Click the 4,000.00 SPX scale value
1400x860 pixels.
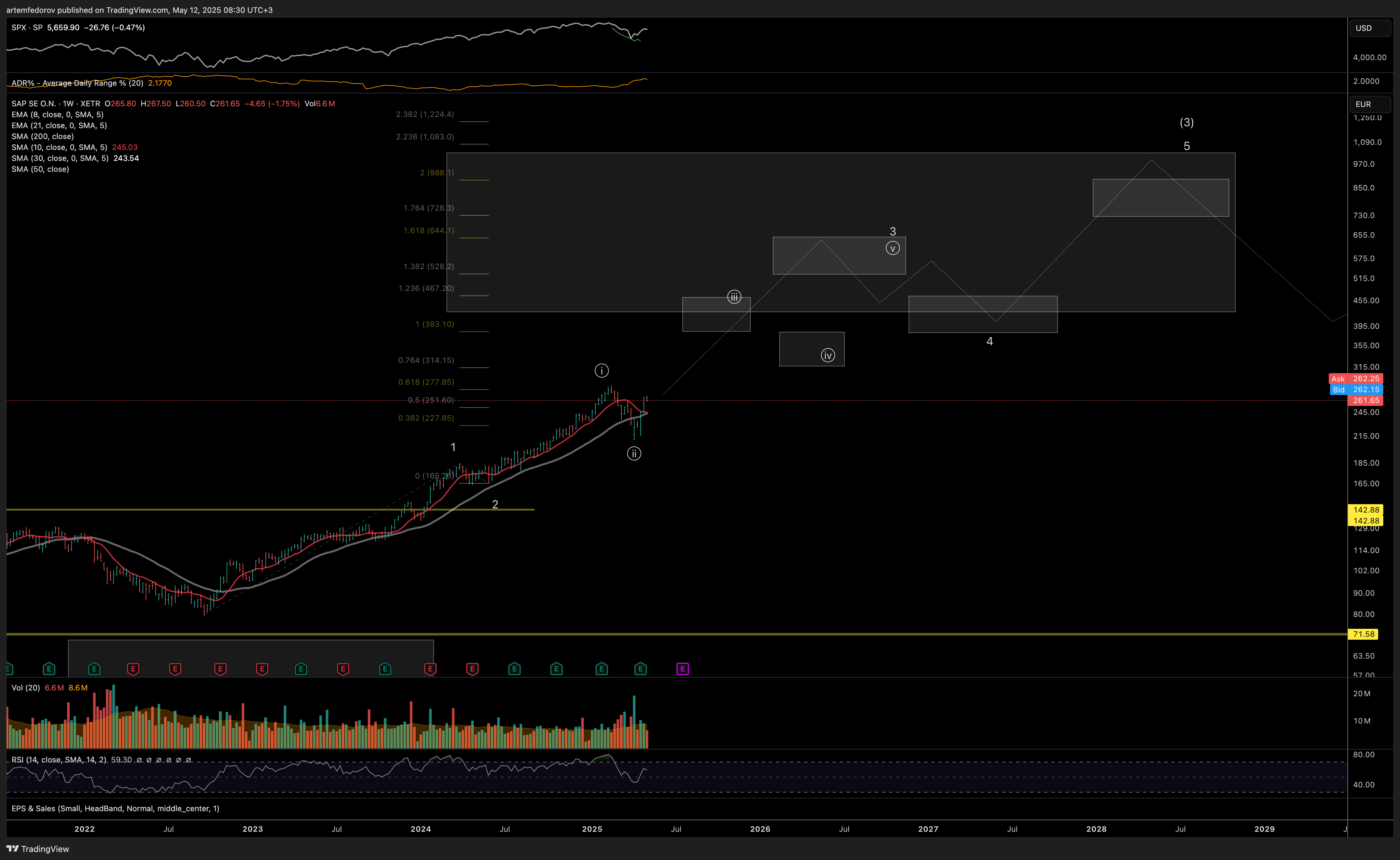[x=1370, y=57]
